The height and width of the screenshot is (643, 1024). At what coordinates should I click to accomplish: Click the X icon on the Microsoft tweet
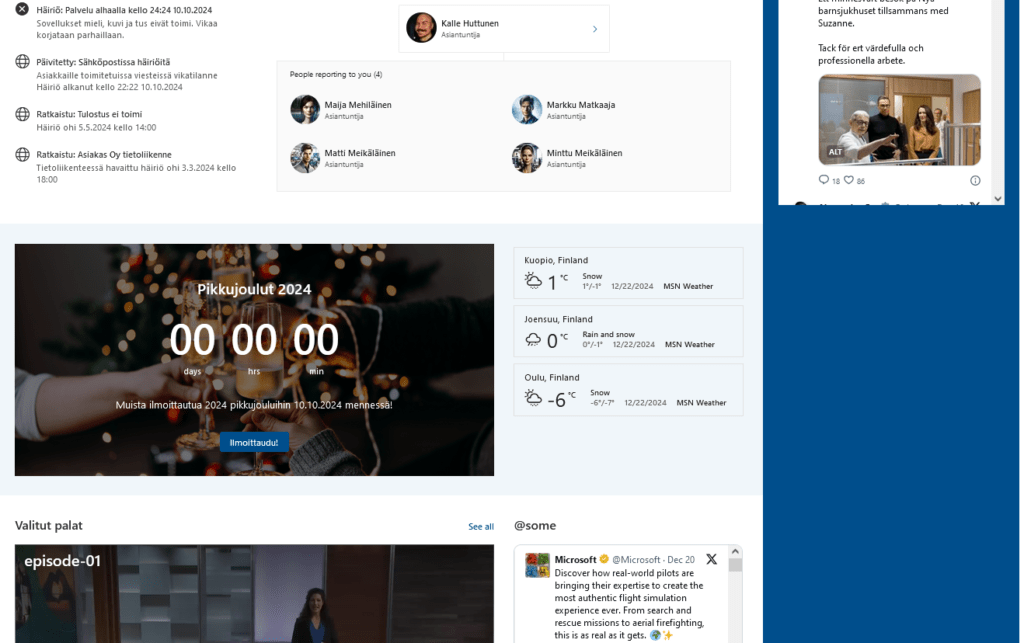[x=711, y=559]
